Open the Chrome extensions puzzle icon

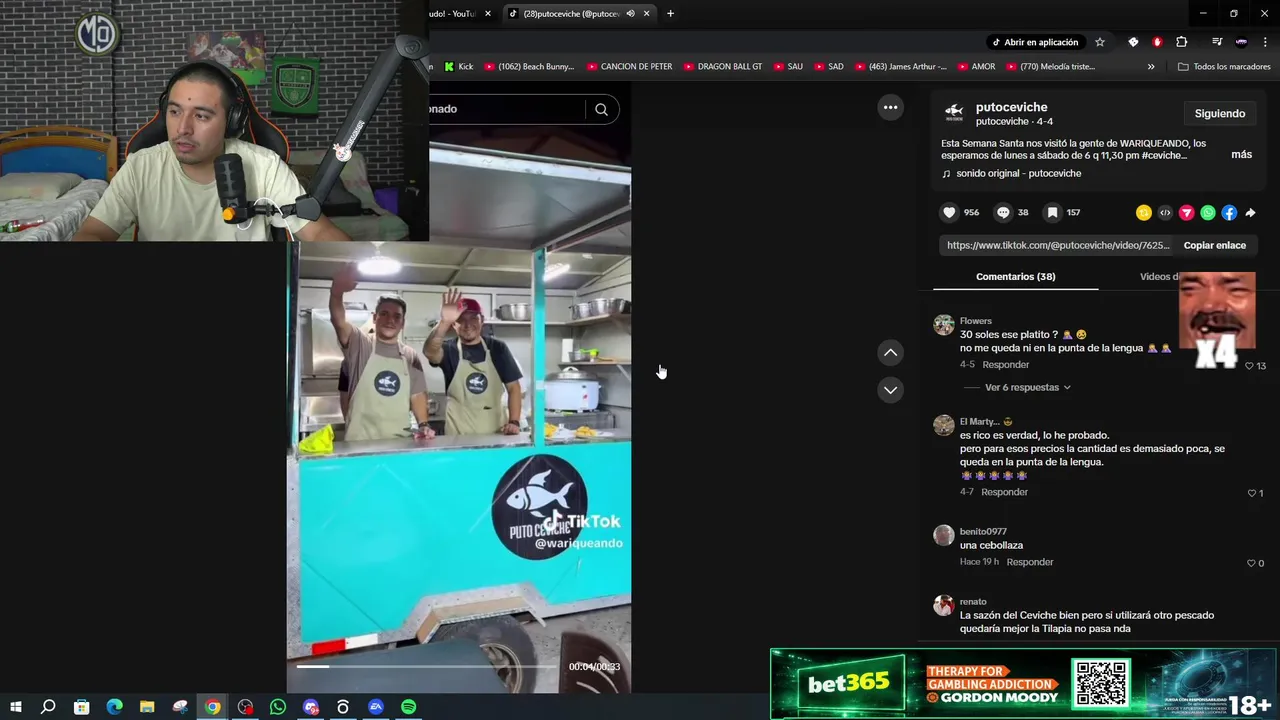tap(1181, 42)
